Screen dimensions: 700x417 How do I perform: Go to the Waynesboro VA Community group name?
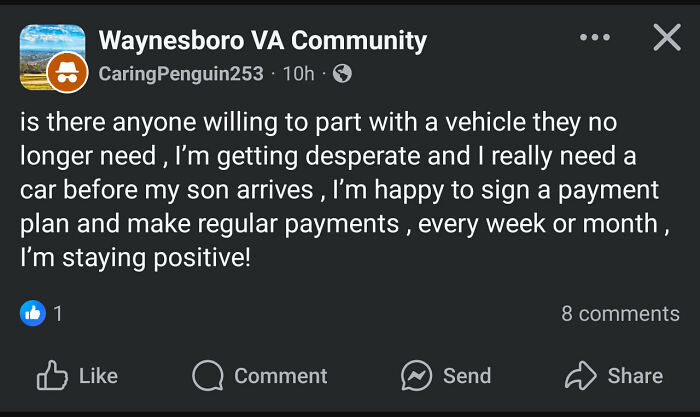262,41
